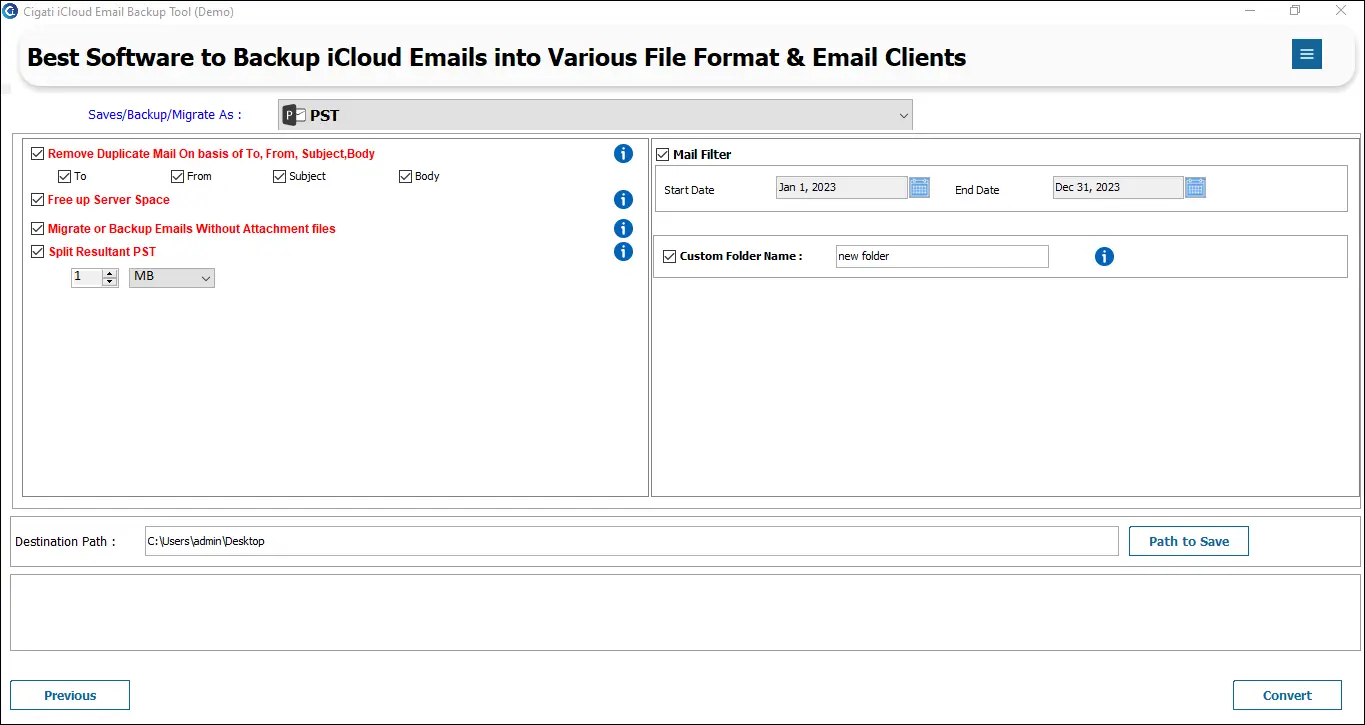Screen dimensions: 1365x725
Task: Open Start Date calendar picker icon
Action: pyautogui.click(x=919, y=187)
